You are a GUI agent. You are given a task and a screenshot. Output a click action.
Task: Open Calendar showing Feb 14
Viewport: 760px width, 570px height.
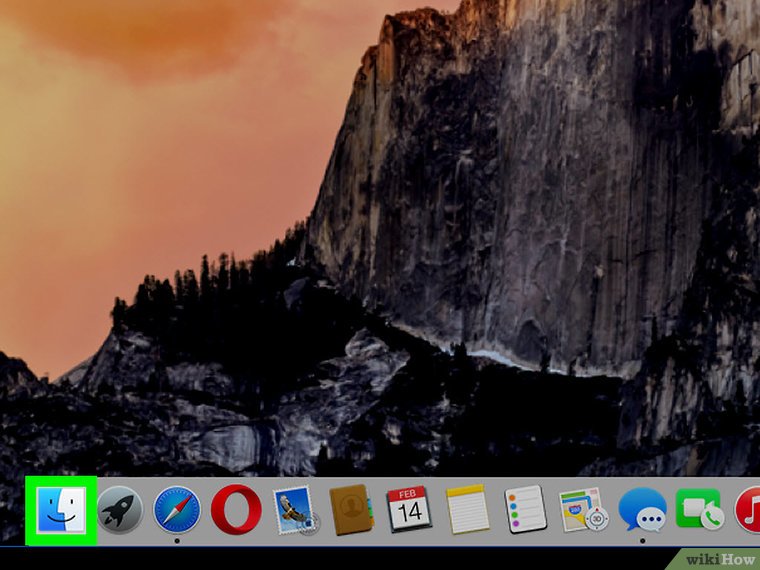click(x=409, y=510)
